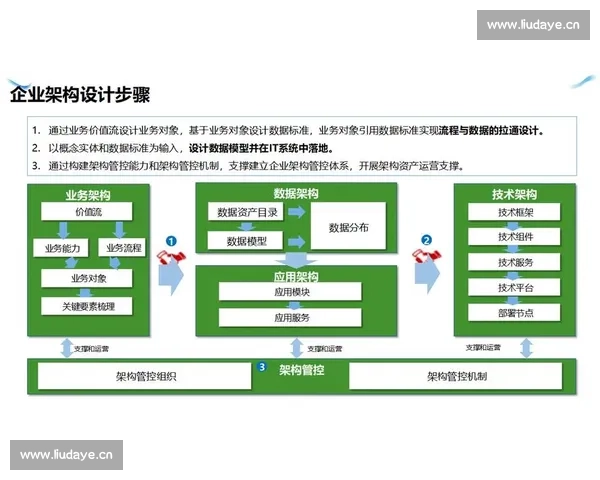Viewport: 600px width, 480px height.
Task: Select the slide title 企业架构设计步骤
Action: [x=80, y=95]
